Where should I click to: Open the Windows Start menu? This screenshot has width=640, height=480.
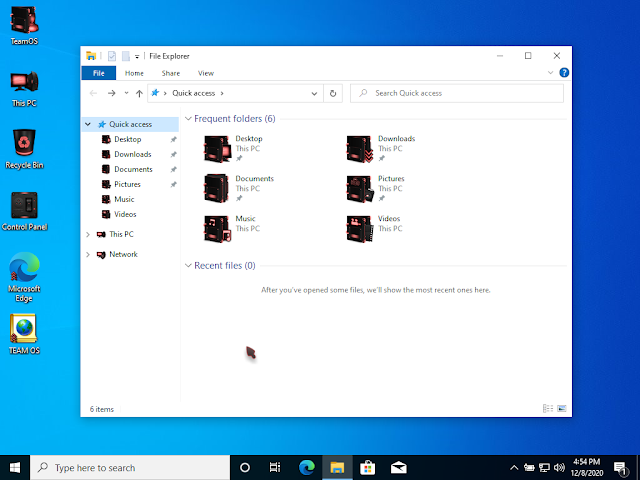[15, 467]
